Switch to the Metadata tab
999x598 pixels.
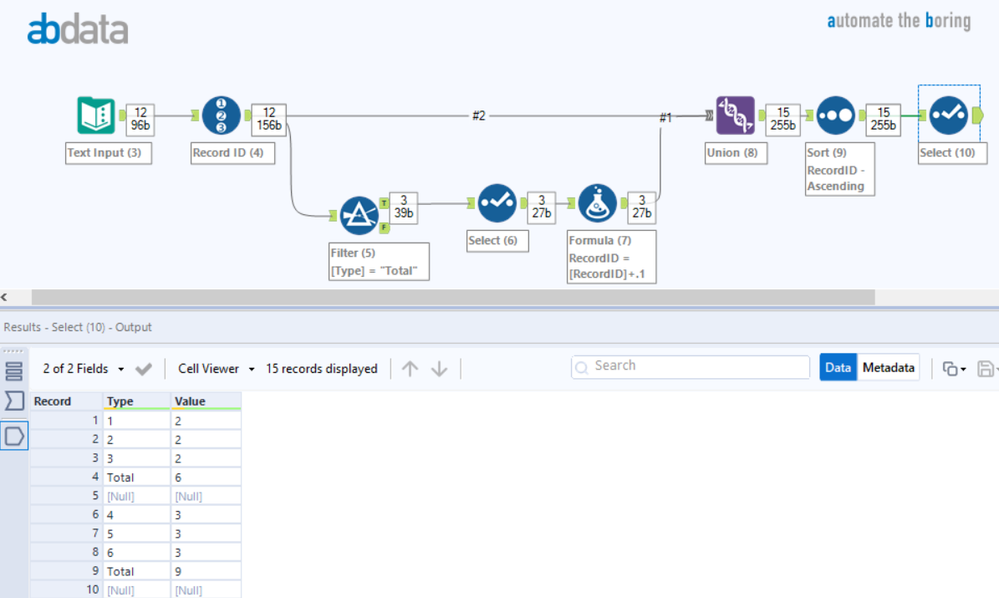[x=888, y=367]
